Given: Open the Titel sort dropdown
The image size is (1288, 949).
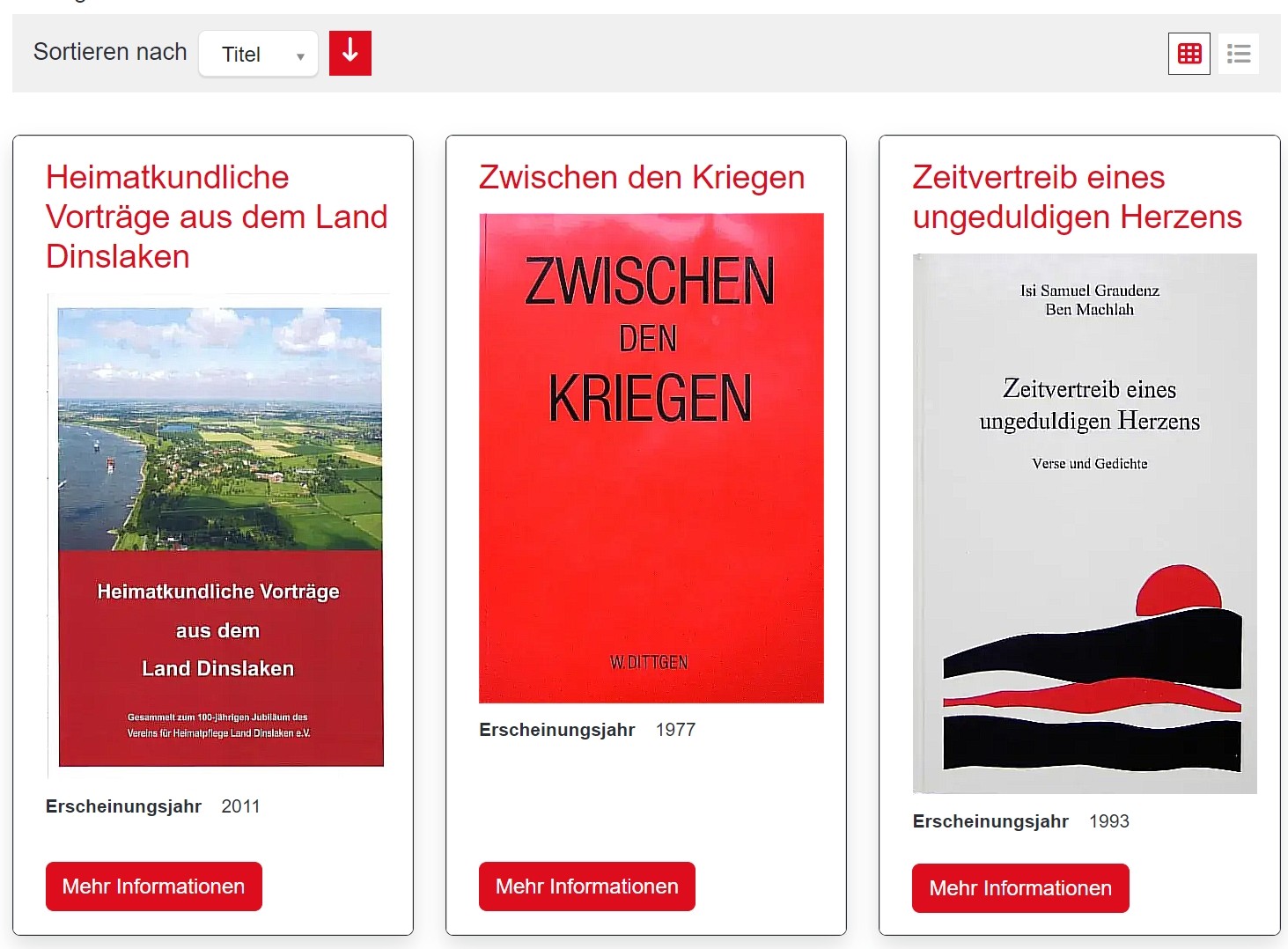Looking at the screenshot, I should tap(259, 54).
